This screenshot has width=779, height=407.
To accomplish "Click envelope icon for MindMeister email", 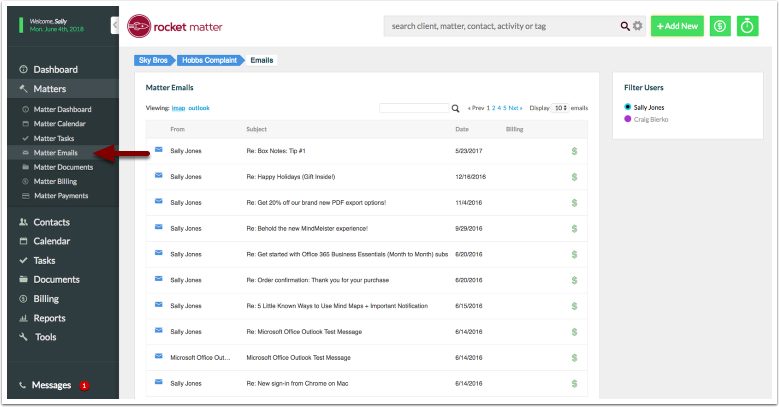I will point(158,227).
